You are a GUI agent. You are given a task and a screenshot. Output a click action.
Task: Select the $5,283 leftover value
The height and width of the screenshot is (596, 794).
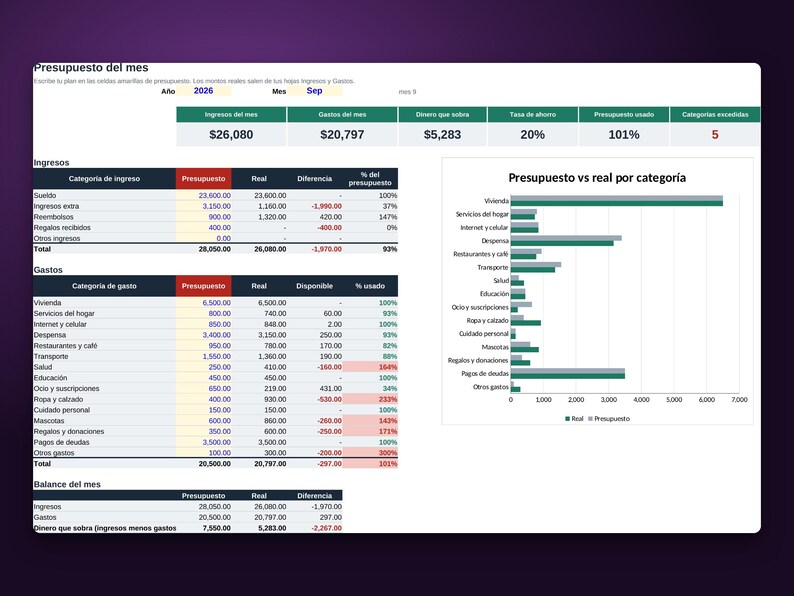coord(443,135)
